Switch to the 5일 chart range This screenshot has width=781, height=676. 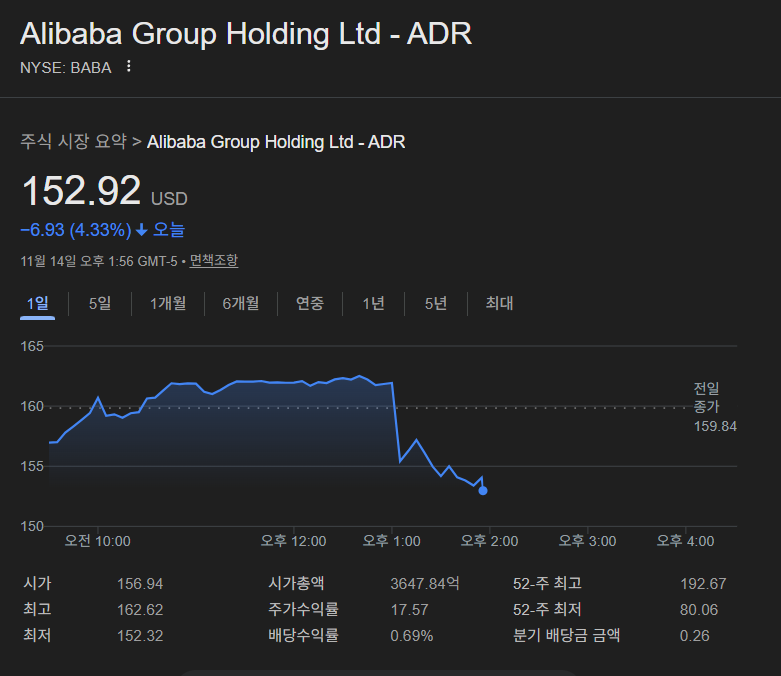coord(100,303)
